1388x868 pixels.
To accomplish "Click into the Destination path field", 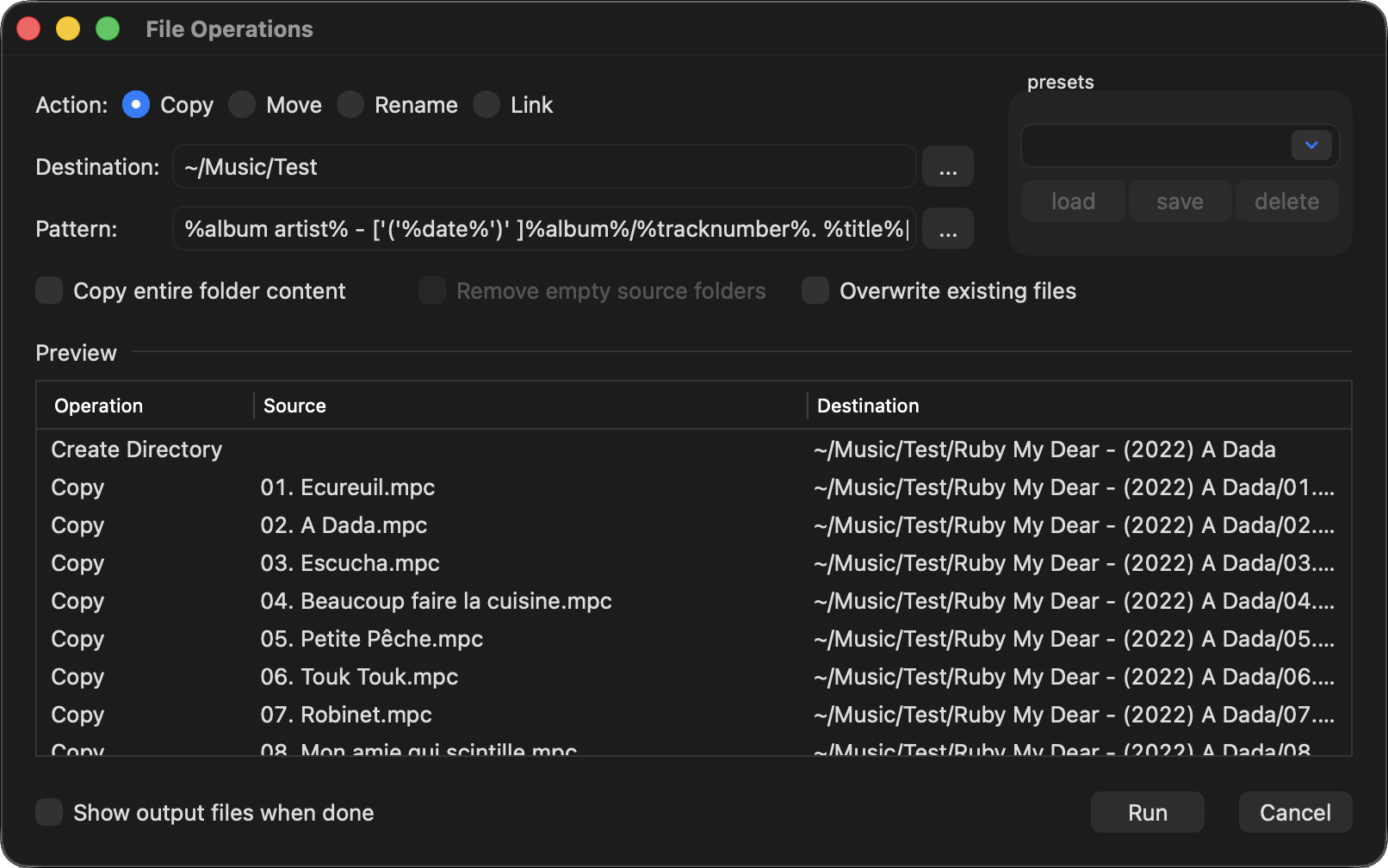I will pyautogui.click(x=542, y=167).
